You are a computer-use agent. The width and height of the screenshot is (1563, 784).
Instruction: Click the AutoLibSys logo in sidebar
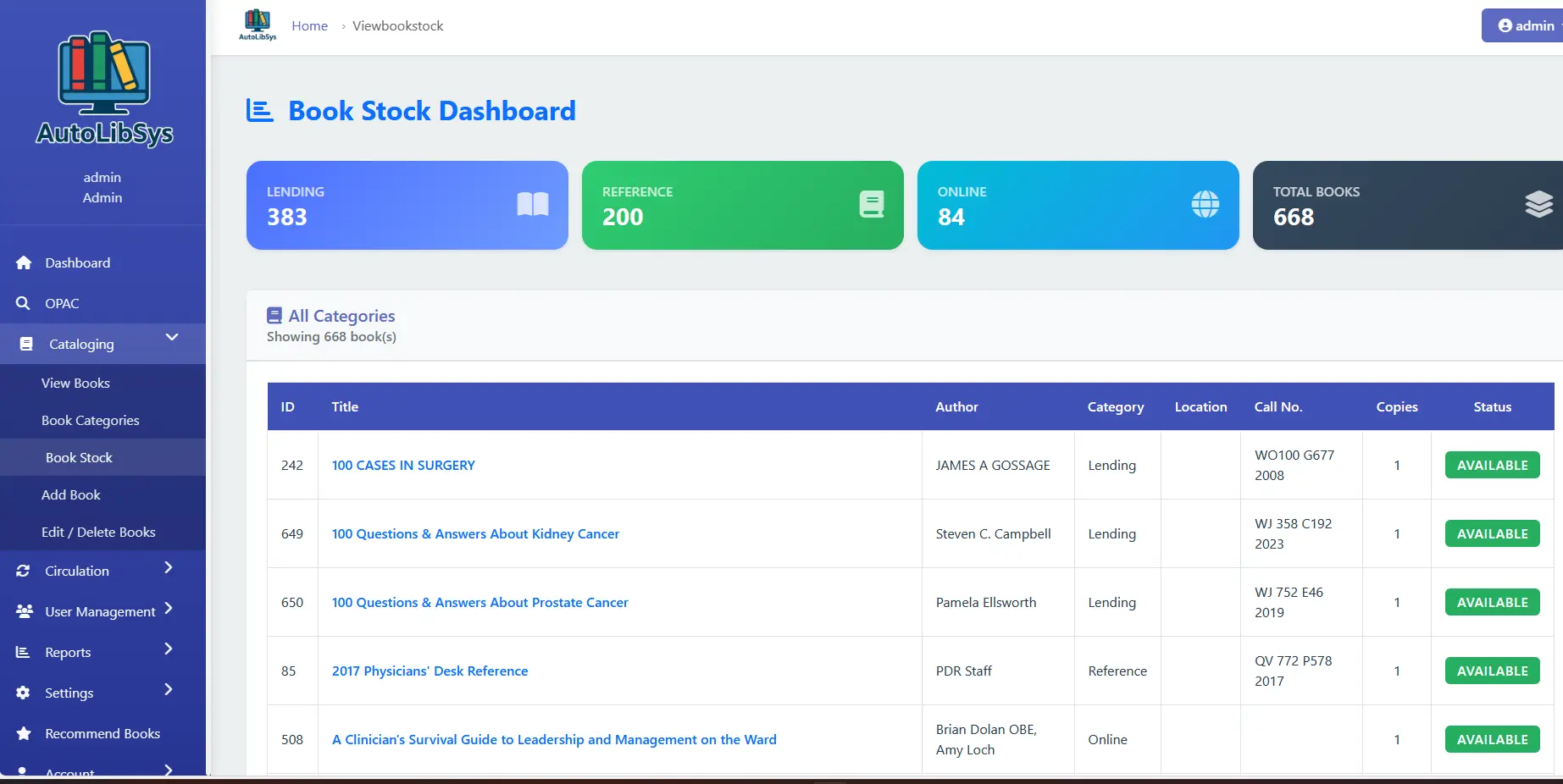point(103,88)
